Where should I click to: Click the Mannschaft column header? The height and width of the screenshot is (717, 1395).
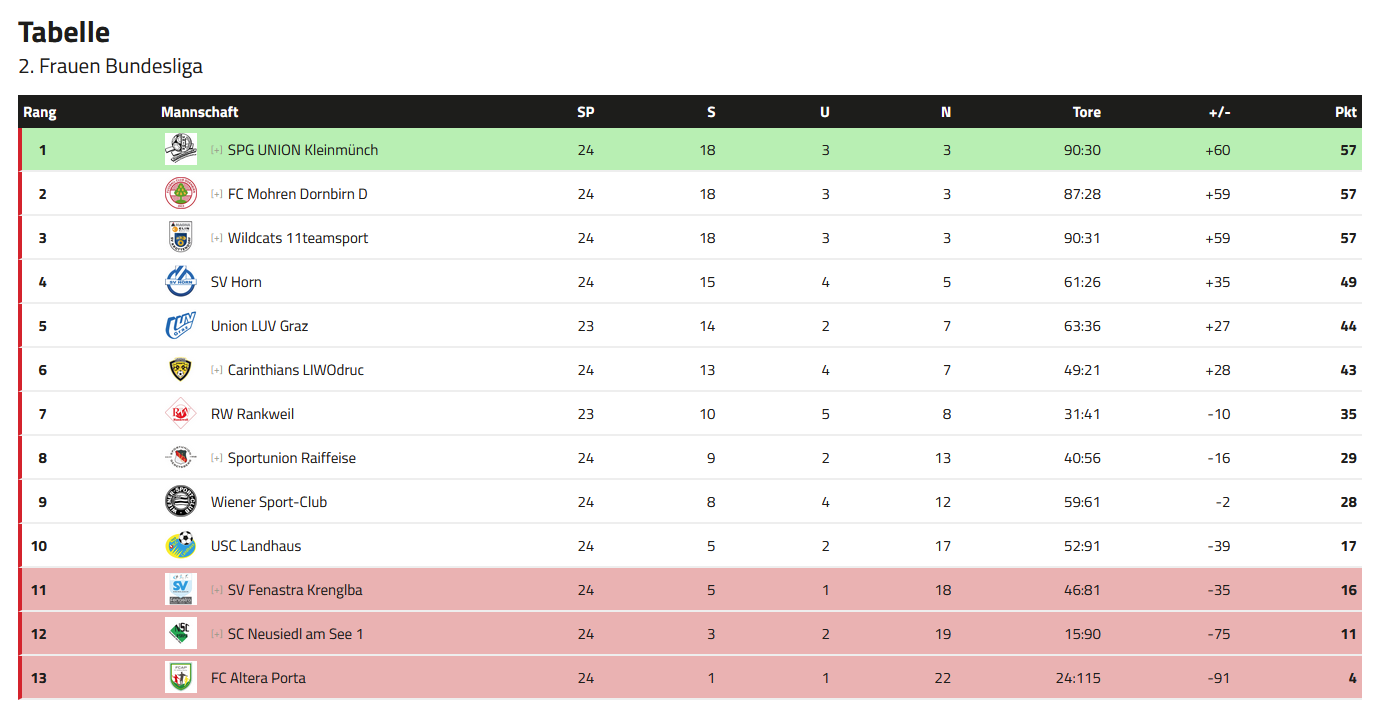pyautogui.click(x=200, y=112)
